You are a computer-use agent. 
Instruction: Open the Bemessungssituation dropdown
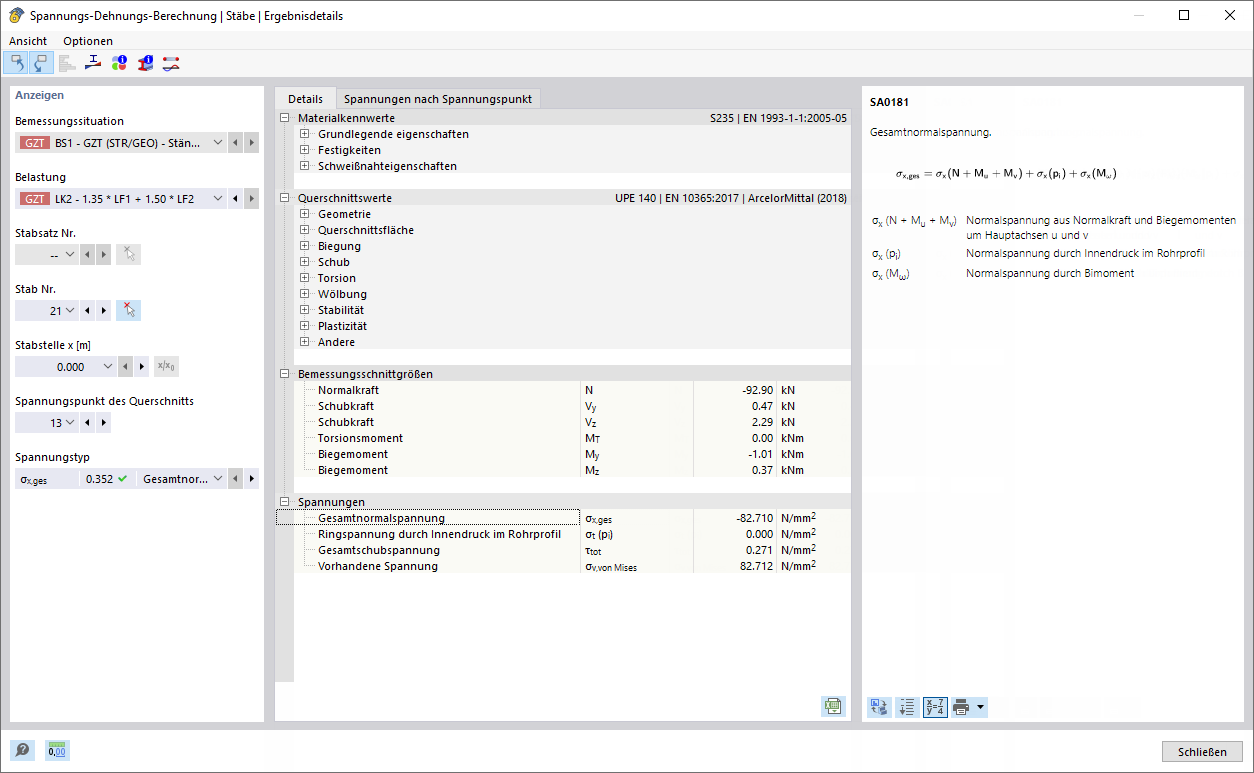(218, 142)
